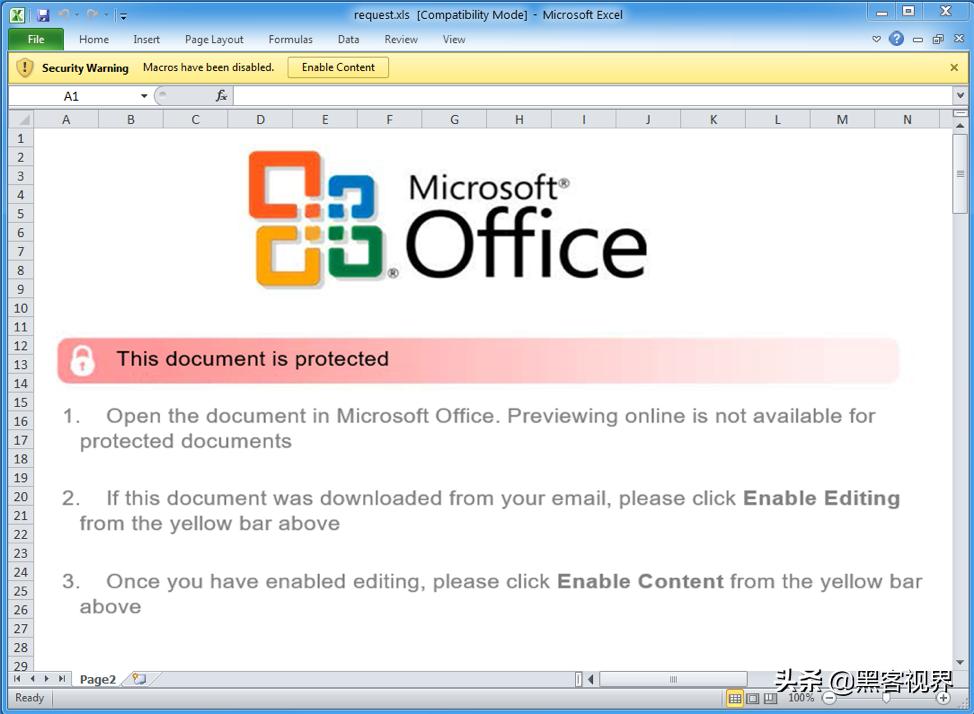Image resolution: width=974 pixels, height=714 pixels.
Task: Expand the formula bar
Action: point(960,96)
